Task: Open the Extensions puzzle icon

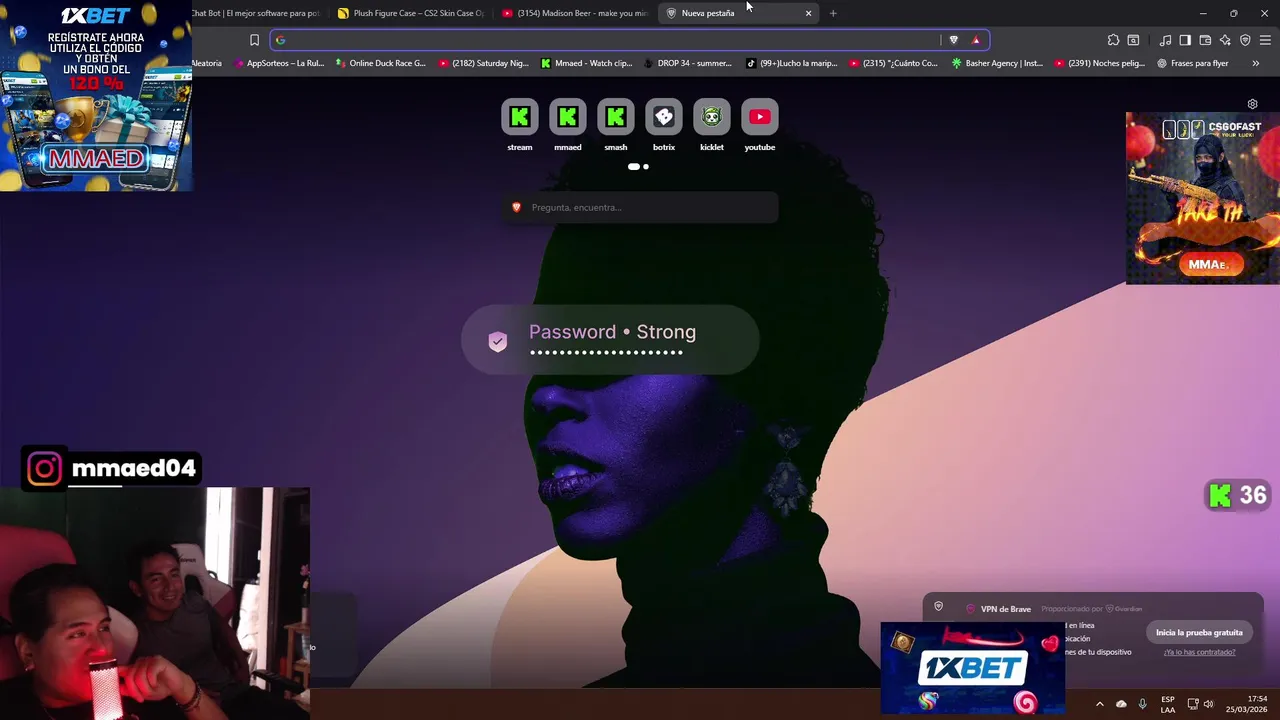Action: [x=1113, y=40]
